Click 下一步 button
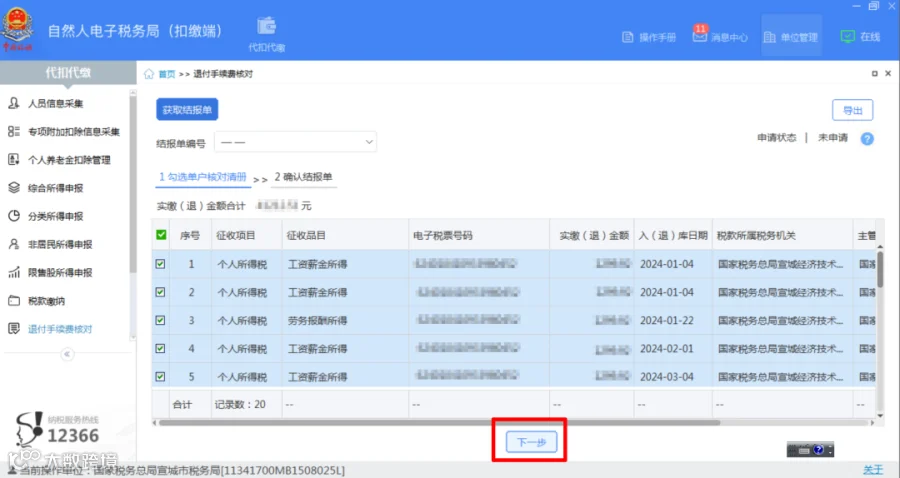 pos(532,442)
